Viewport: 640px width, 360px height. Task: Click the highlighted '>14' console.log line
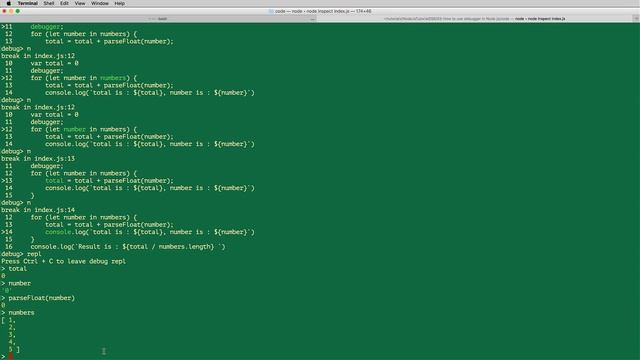pyautogui.click(x=128, y=232)
